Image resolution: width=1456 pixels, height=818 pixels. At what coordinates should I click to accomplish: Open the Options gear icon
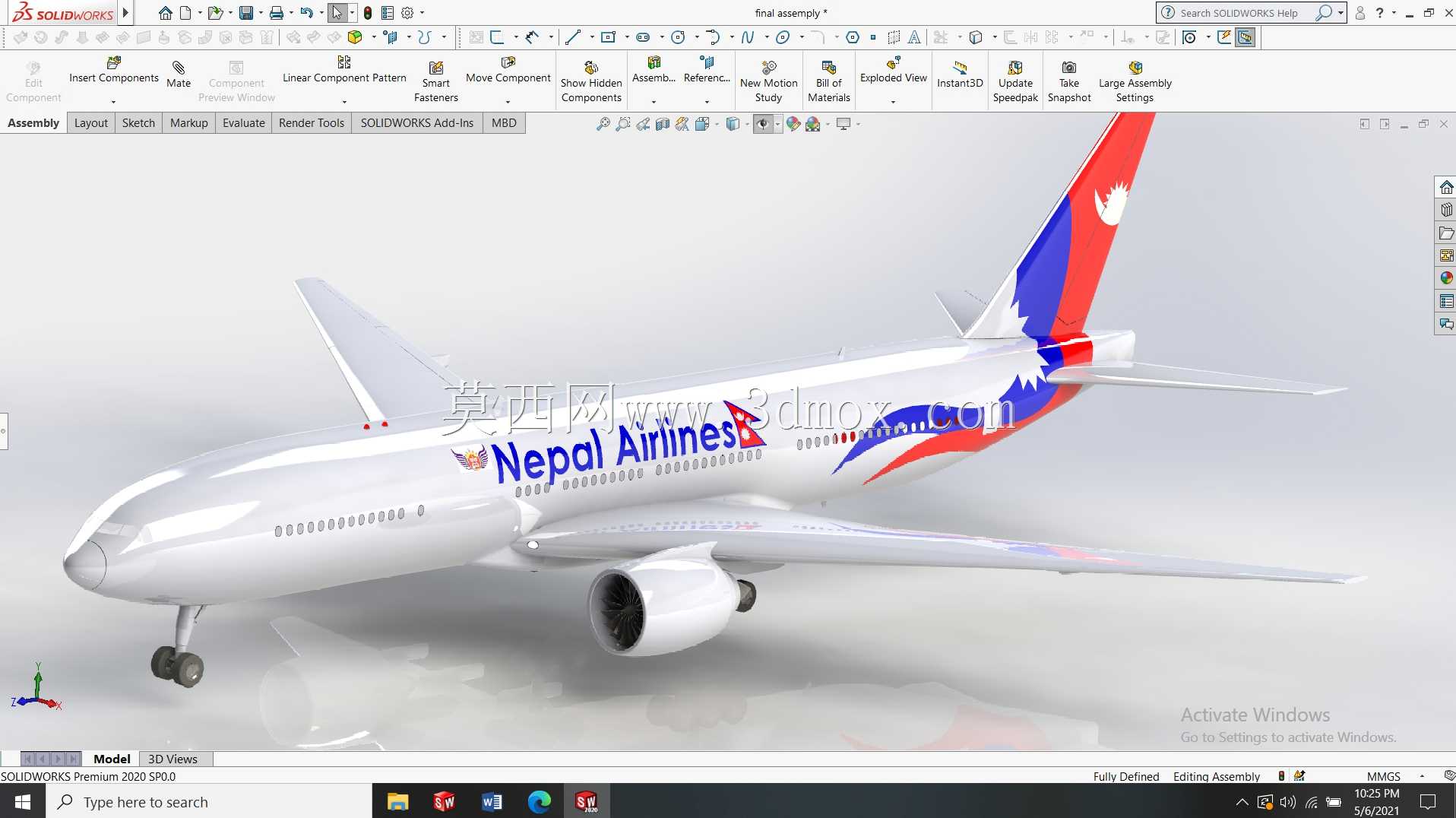point(407,13)
